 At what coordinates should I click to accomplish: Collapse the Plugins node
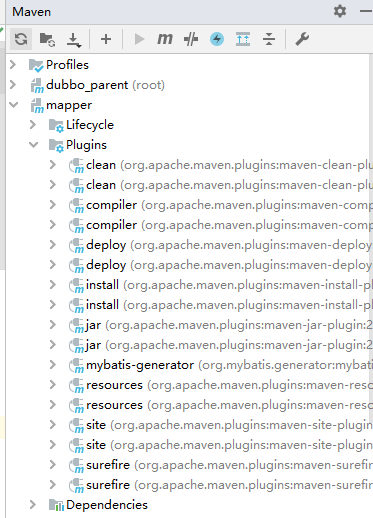[33, 145]
